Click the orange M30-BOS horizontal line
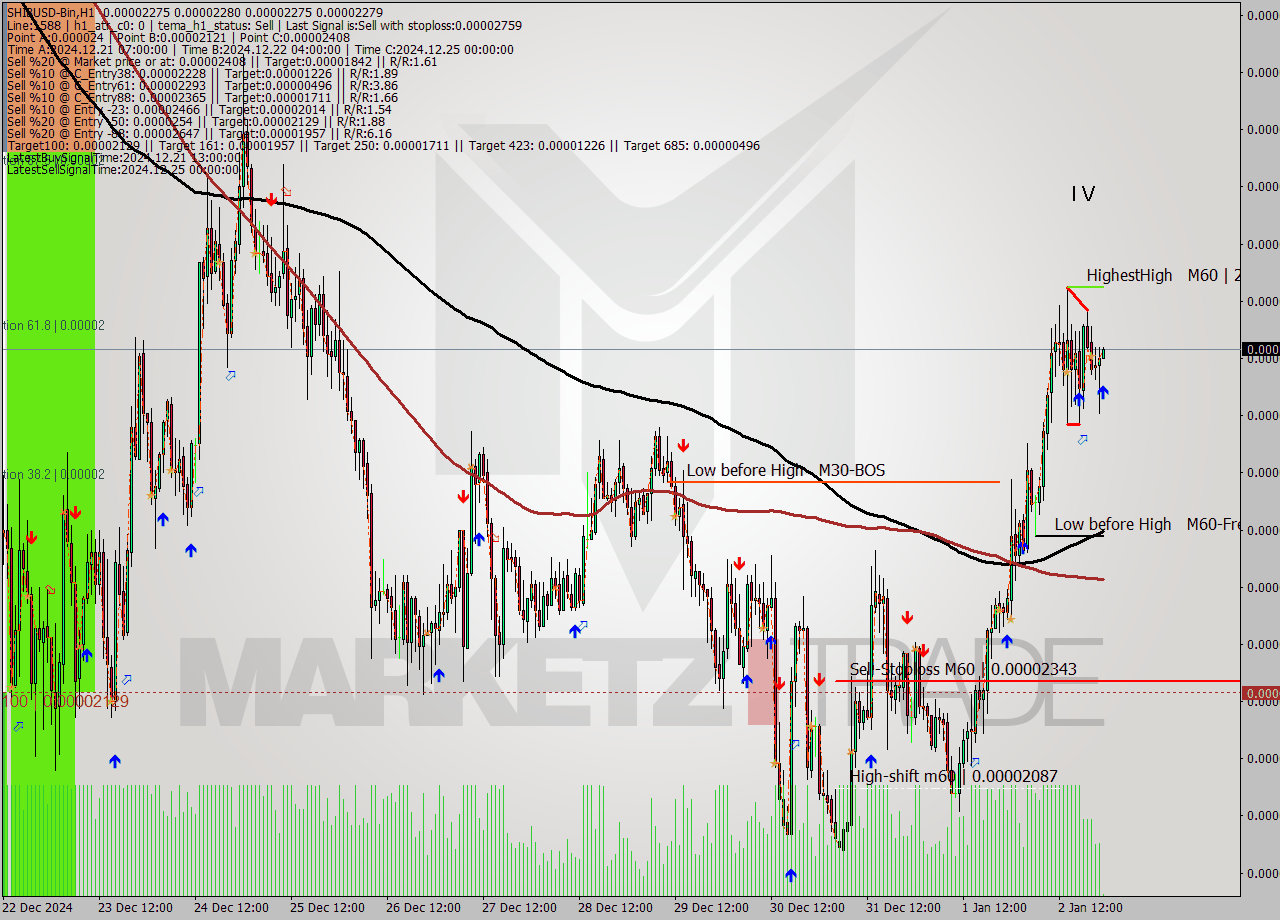The image size is (1280, 920). [x=835, y=482]
